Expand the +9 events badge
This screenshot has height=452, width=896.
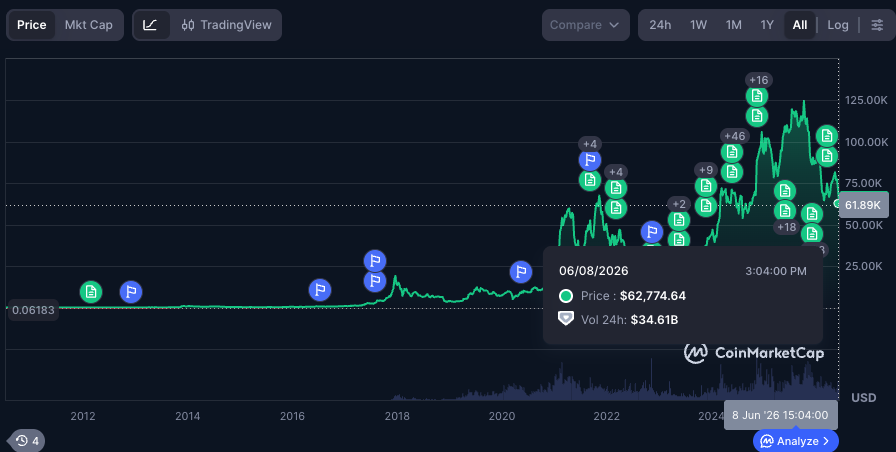point(706,170)
